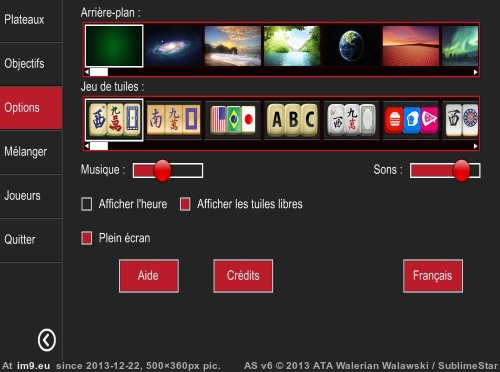Image resolution: width=500 pixels, height=372 pixels.
Task: Click right arrow of tile set scrollbar
Action: pyautogui.click(x=476, y=146)
